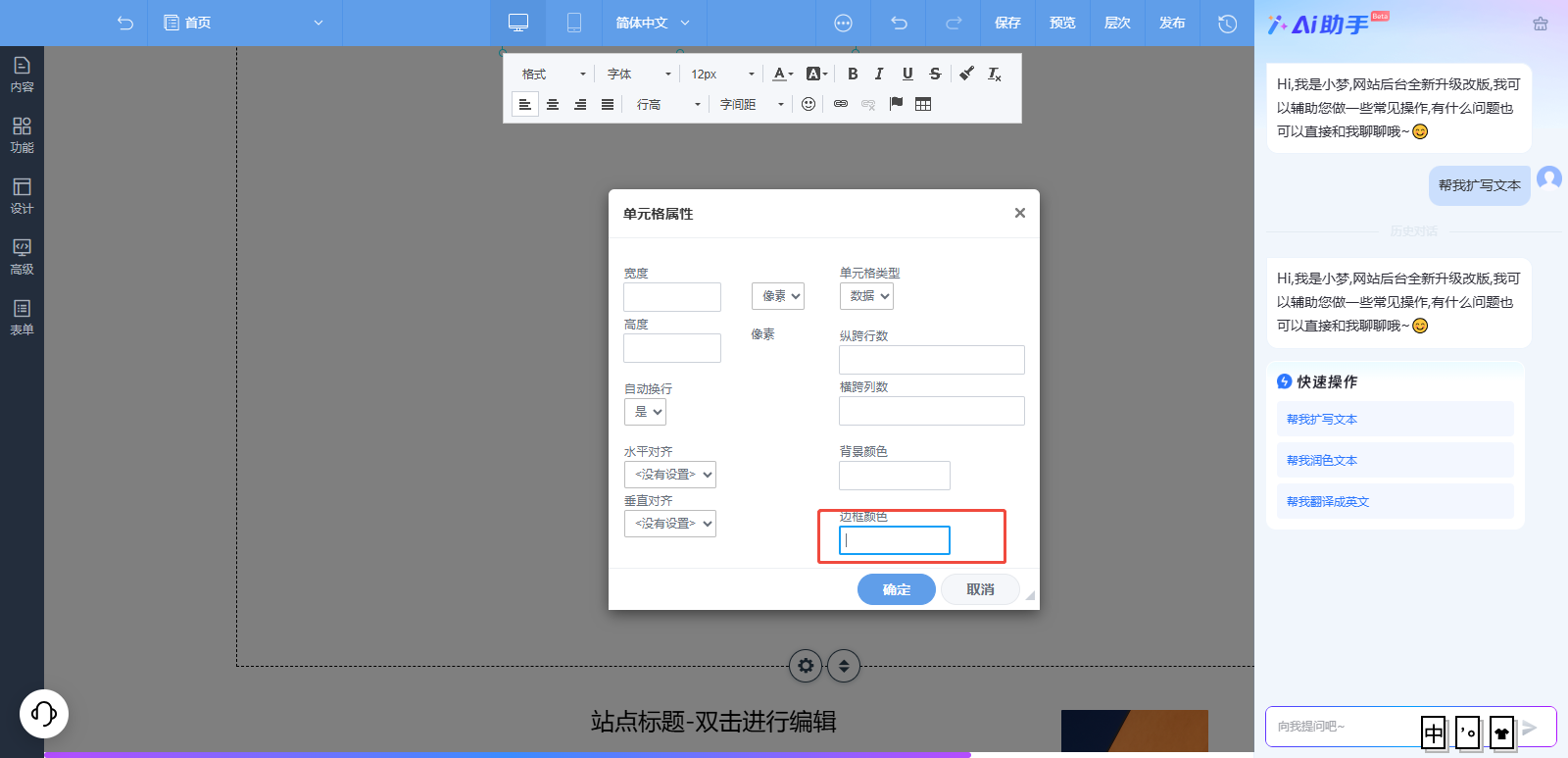Toggle bold text formatting
1568x758 pixels.
click(x=853, y=74)
